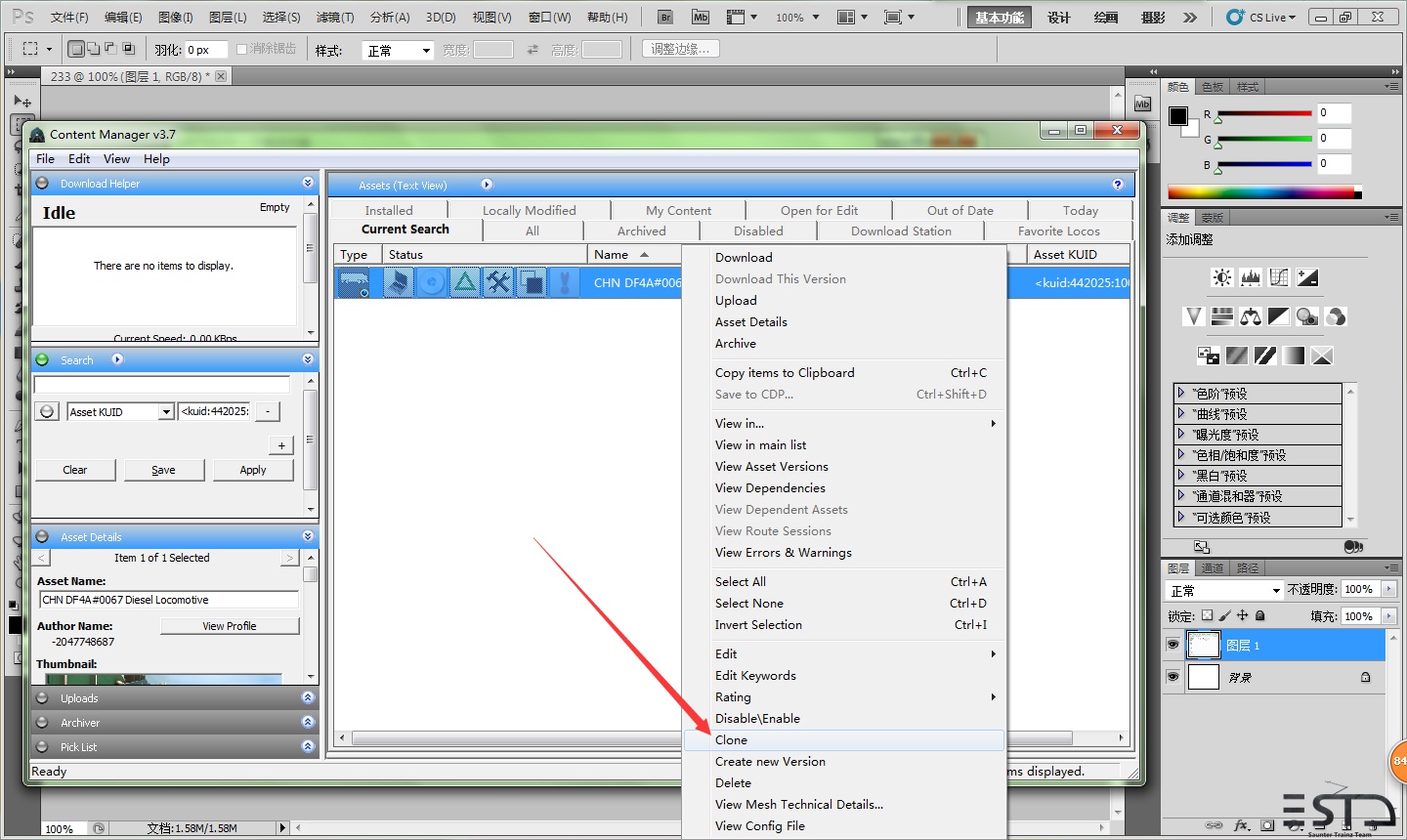The height and width of the screenshot is (840, 1407).
Task: Add an Exposure adjustment in Photoshop
Action: 1307,278
